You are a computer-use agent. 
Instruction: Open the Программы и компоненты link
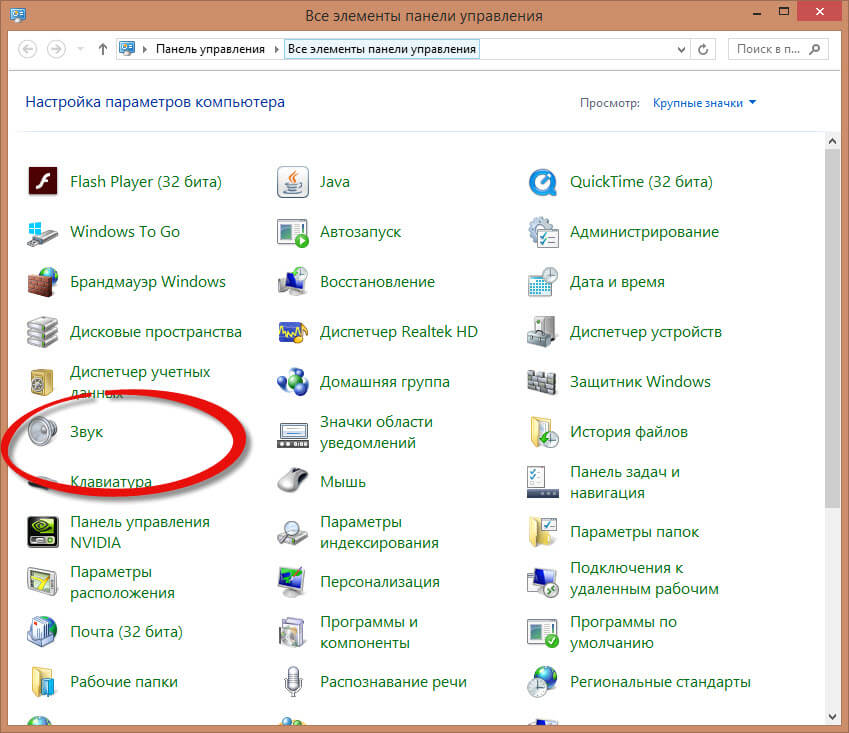(368, 632)
